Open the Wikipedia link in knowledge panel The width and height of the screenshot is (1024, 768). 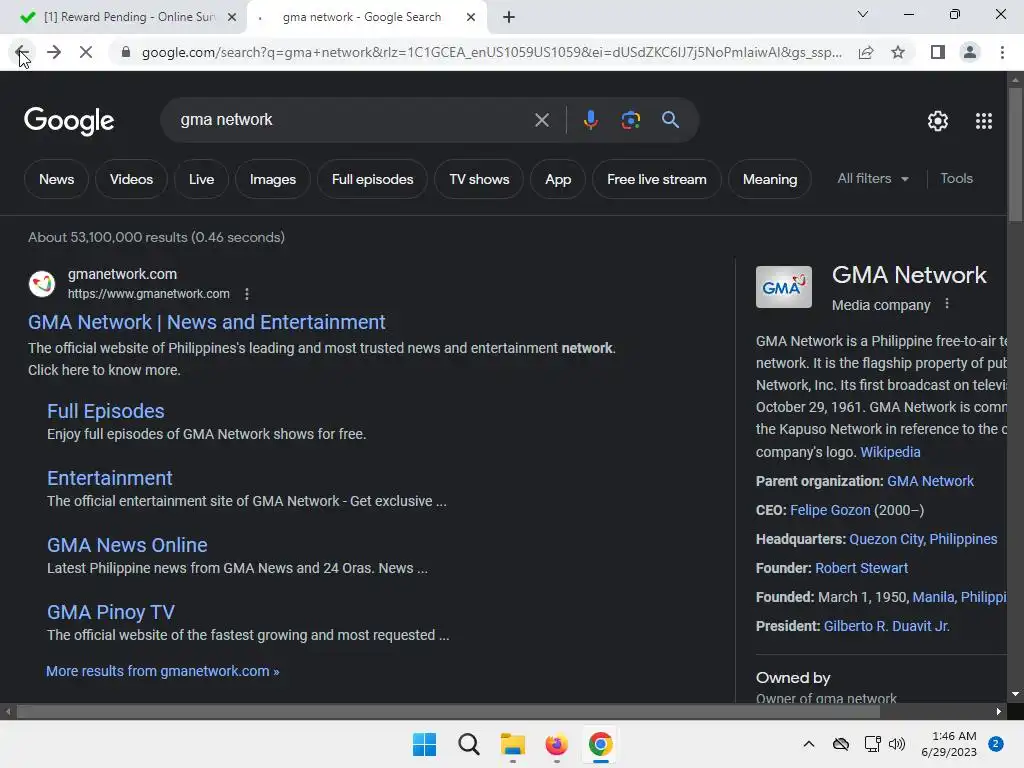point(890,452)
